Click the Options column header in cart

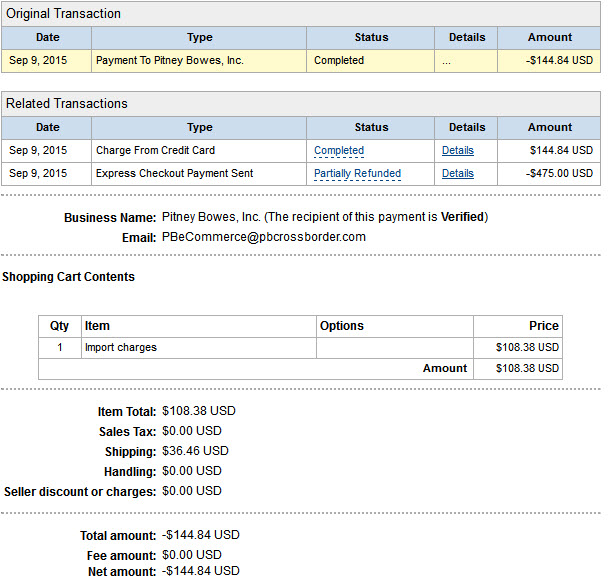[342, 326]
